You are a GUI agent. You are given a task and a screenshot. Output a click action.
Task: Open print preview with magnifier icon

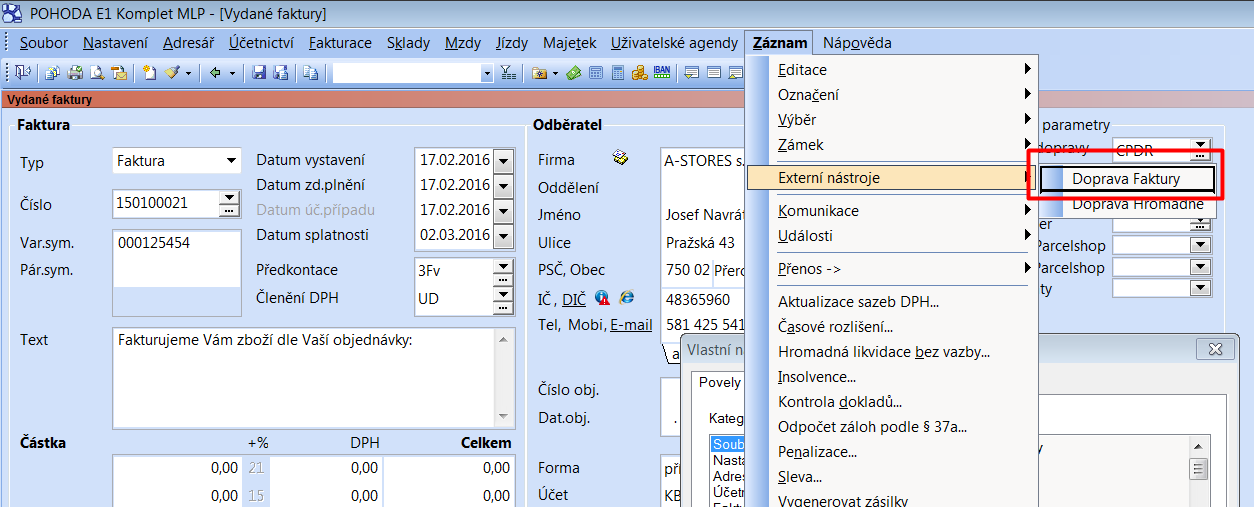(96, 72)
